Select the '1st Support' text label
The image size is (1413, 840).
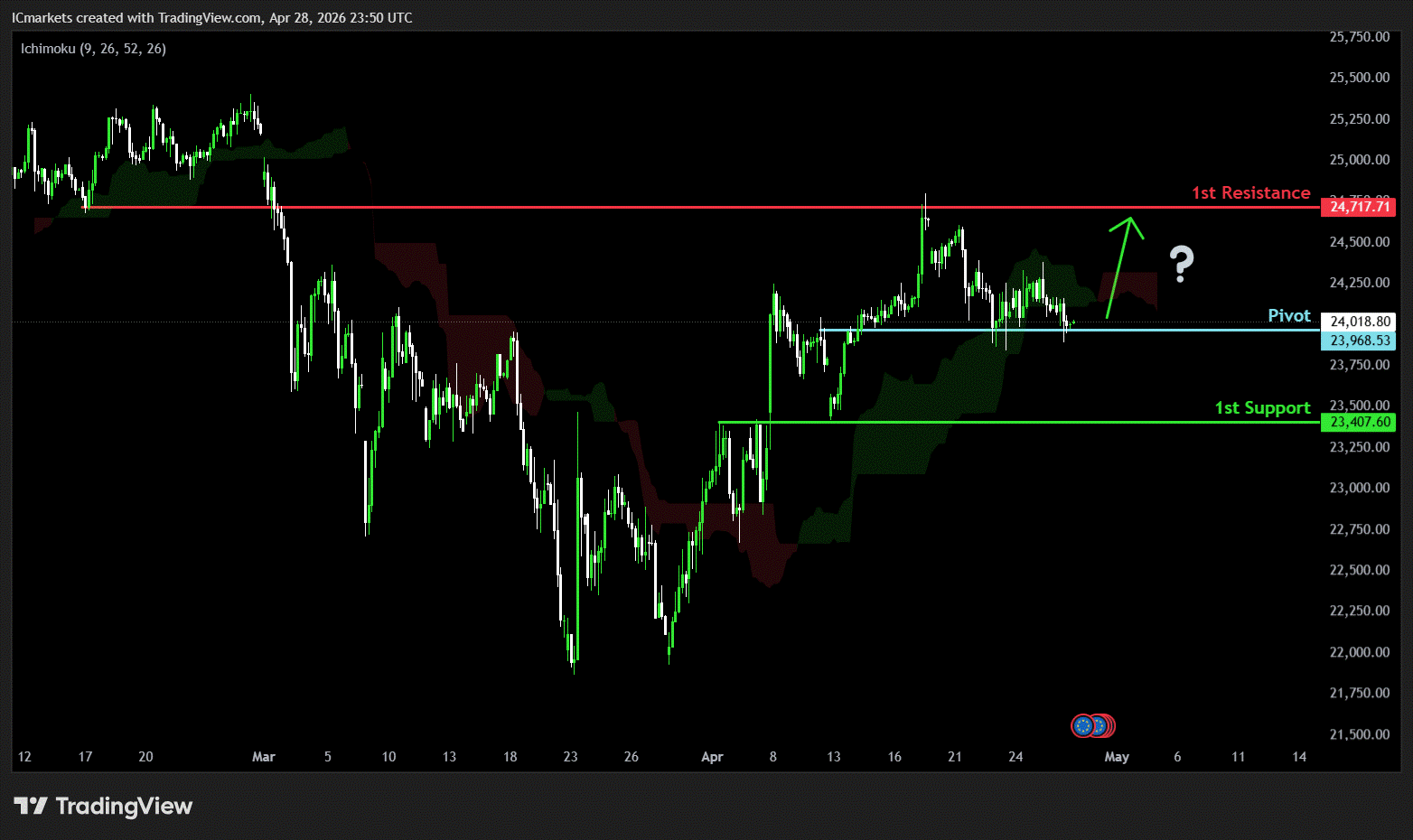pos(1261,407)
